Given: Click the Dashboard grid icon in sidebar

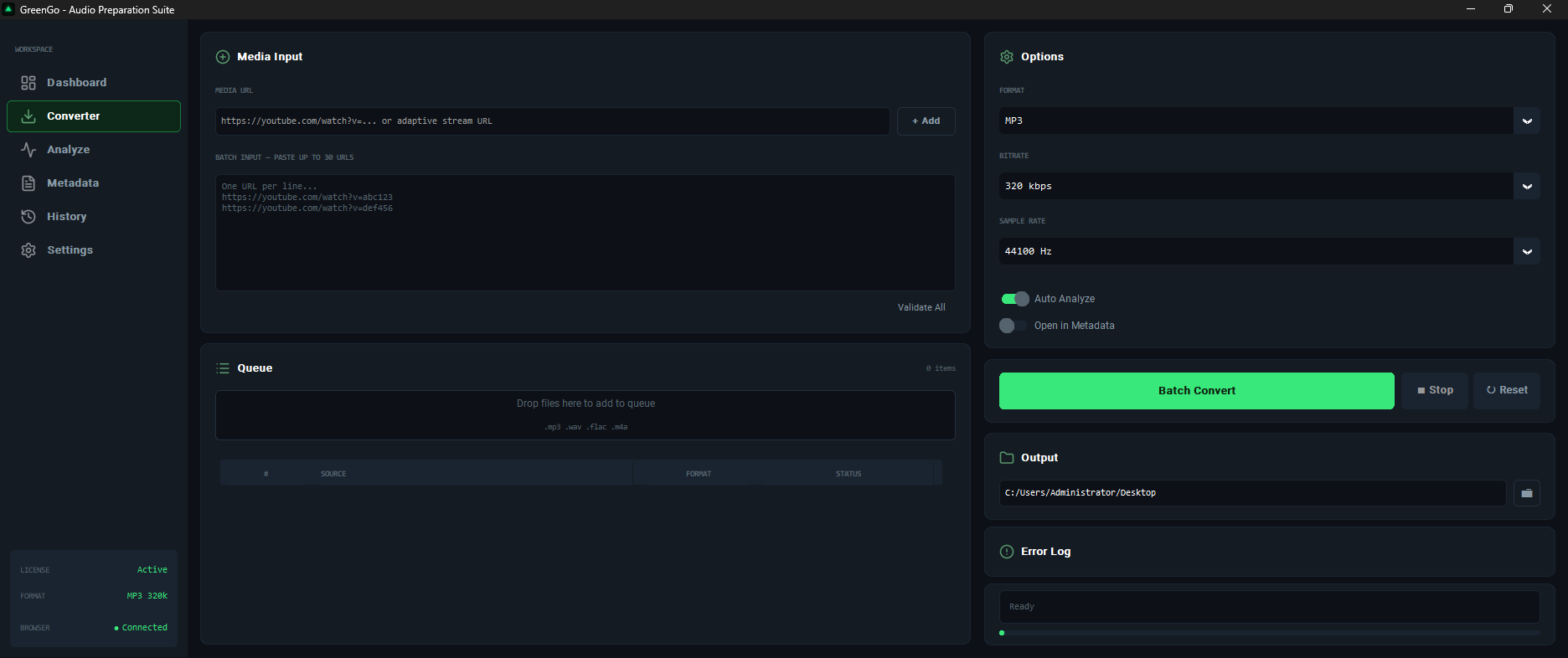Looking at the screenshot, I should pos(28,83).
